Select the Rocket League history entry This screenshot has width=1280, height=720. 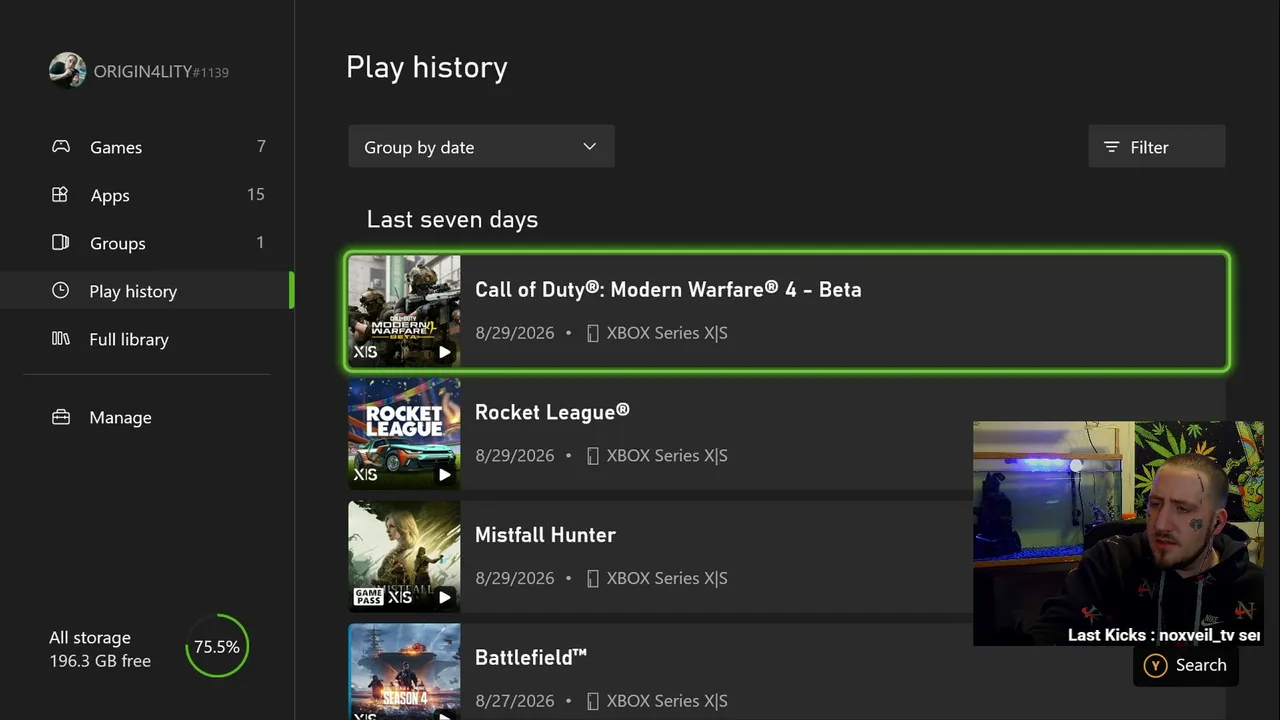click(x=787, y=434)
